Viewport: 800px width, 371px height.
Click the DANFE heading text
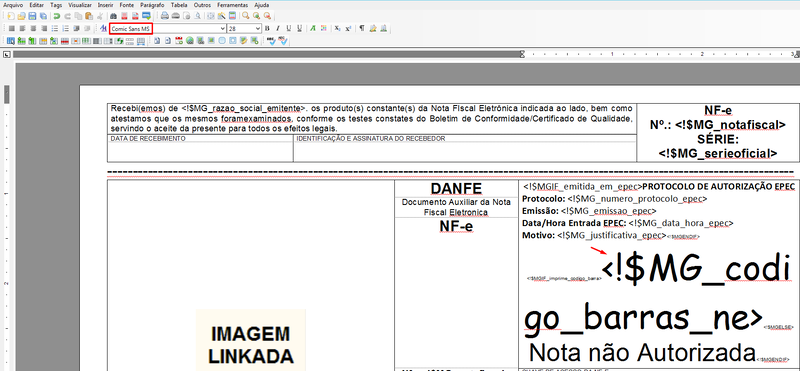[456, 188]
